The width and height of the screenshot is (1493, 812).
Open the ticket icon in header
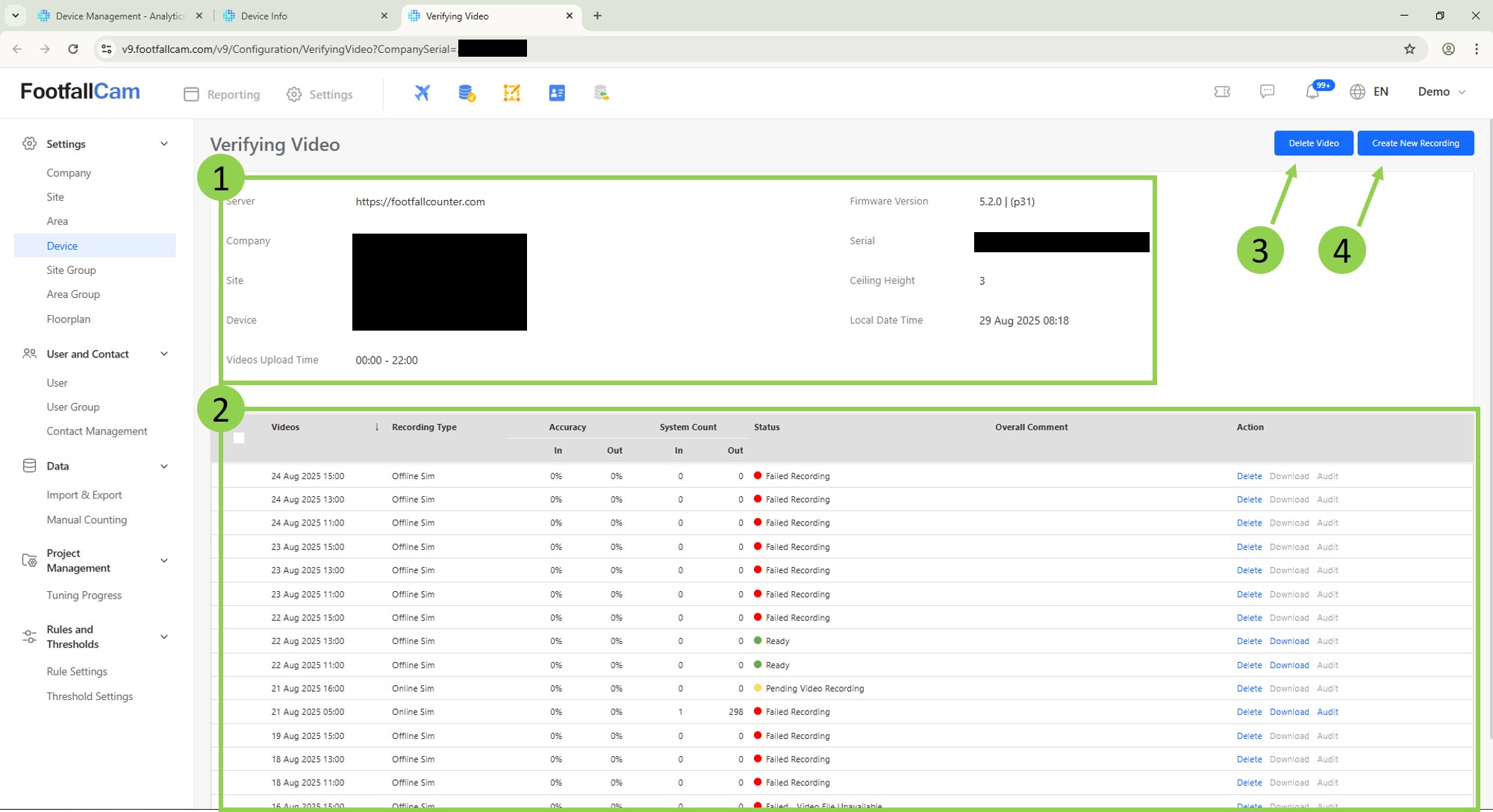pos(1222,91)
